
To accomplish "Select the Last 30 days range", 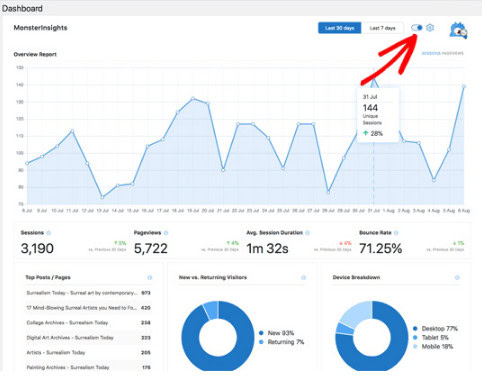I will pos(339,28).
